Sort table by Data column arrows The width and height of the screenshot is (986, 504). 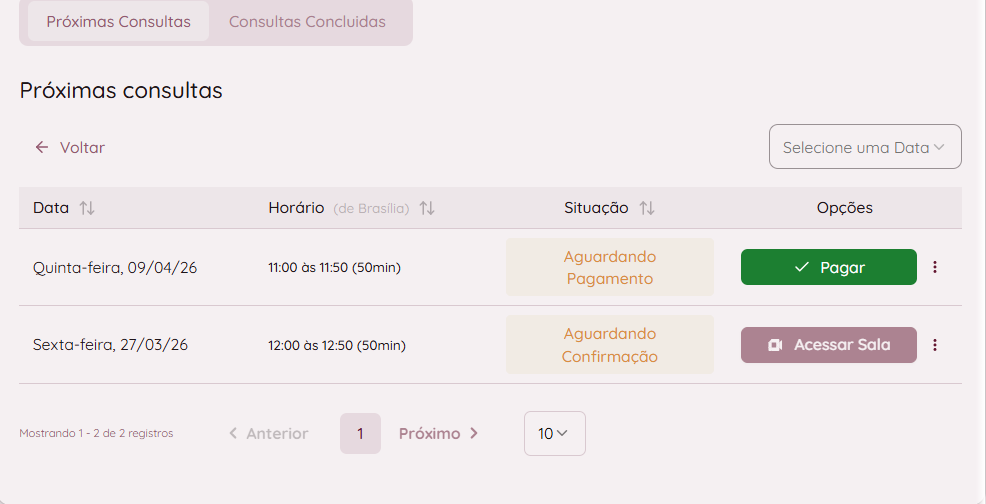coord(87,208)
